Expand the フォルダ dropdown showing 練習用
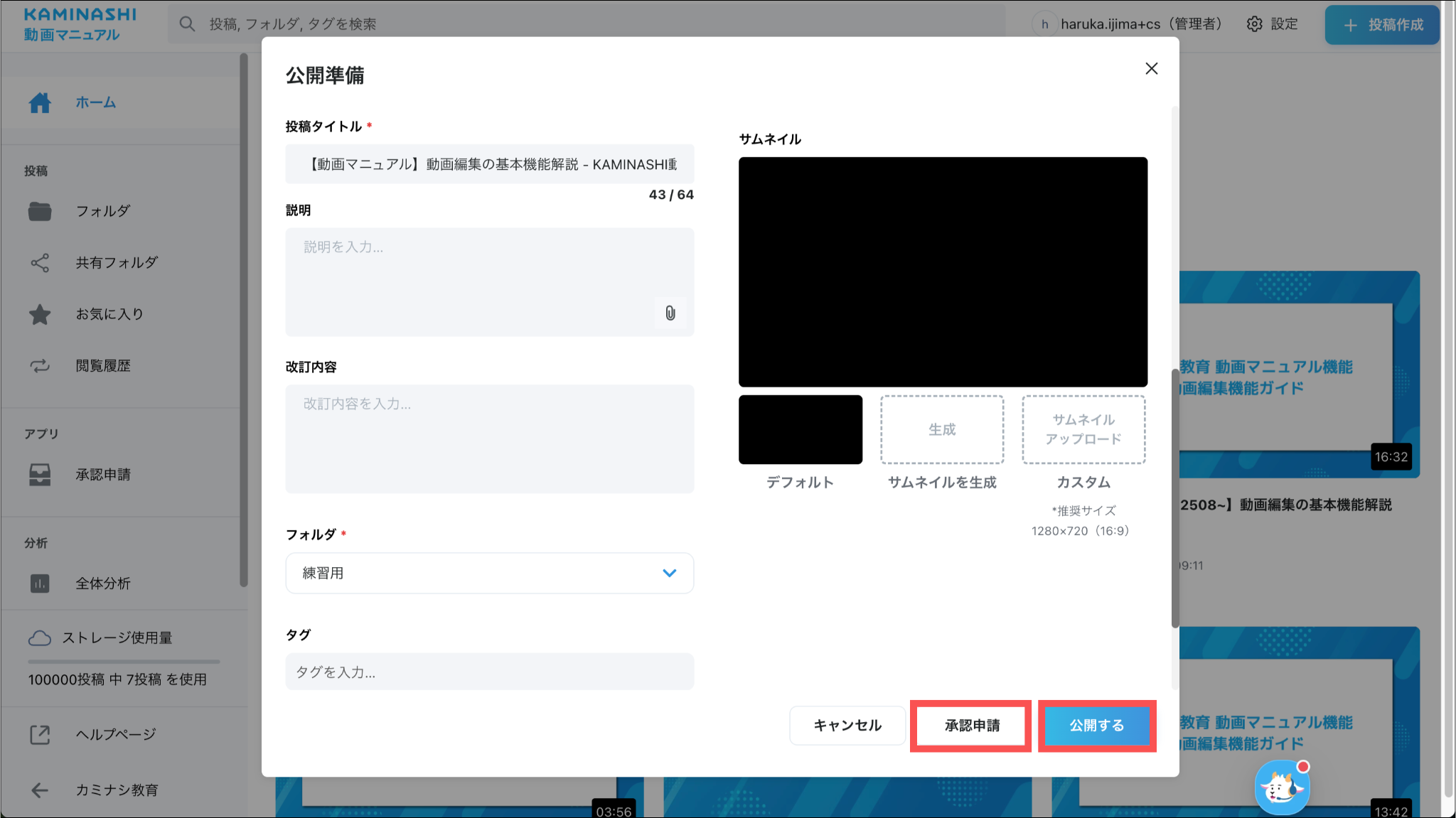1456x818 pixels. point(489,573)
